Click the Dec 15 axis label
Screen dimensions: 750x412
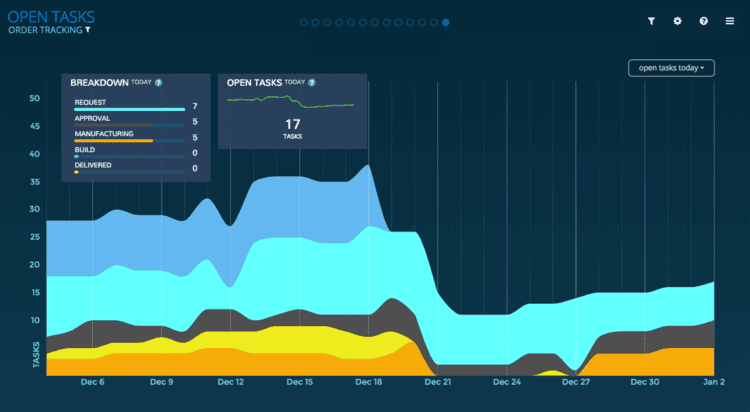coord(299,382)
